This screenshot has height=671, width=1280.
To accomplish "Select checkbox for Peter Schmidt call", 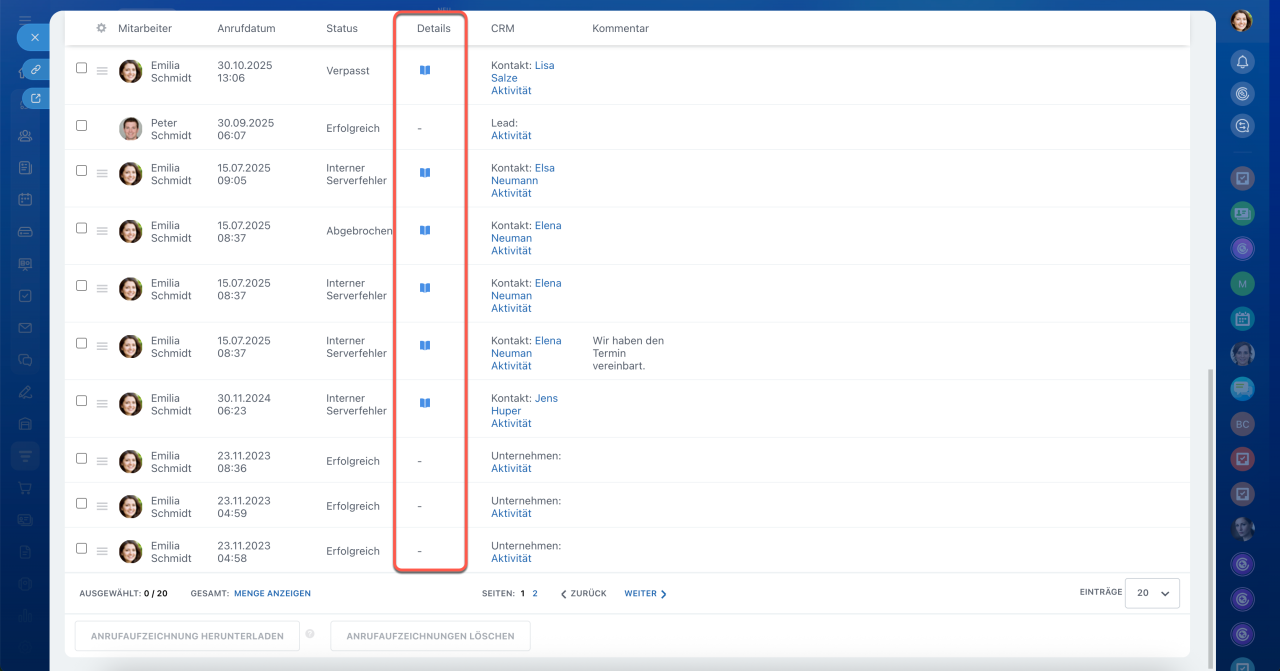I will pos(82,126).
